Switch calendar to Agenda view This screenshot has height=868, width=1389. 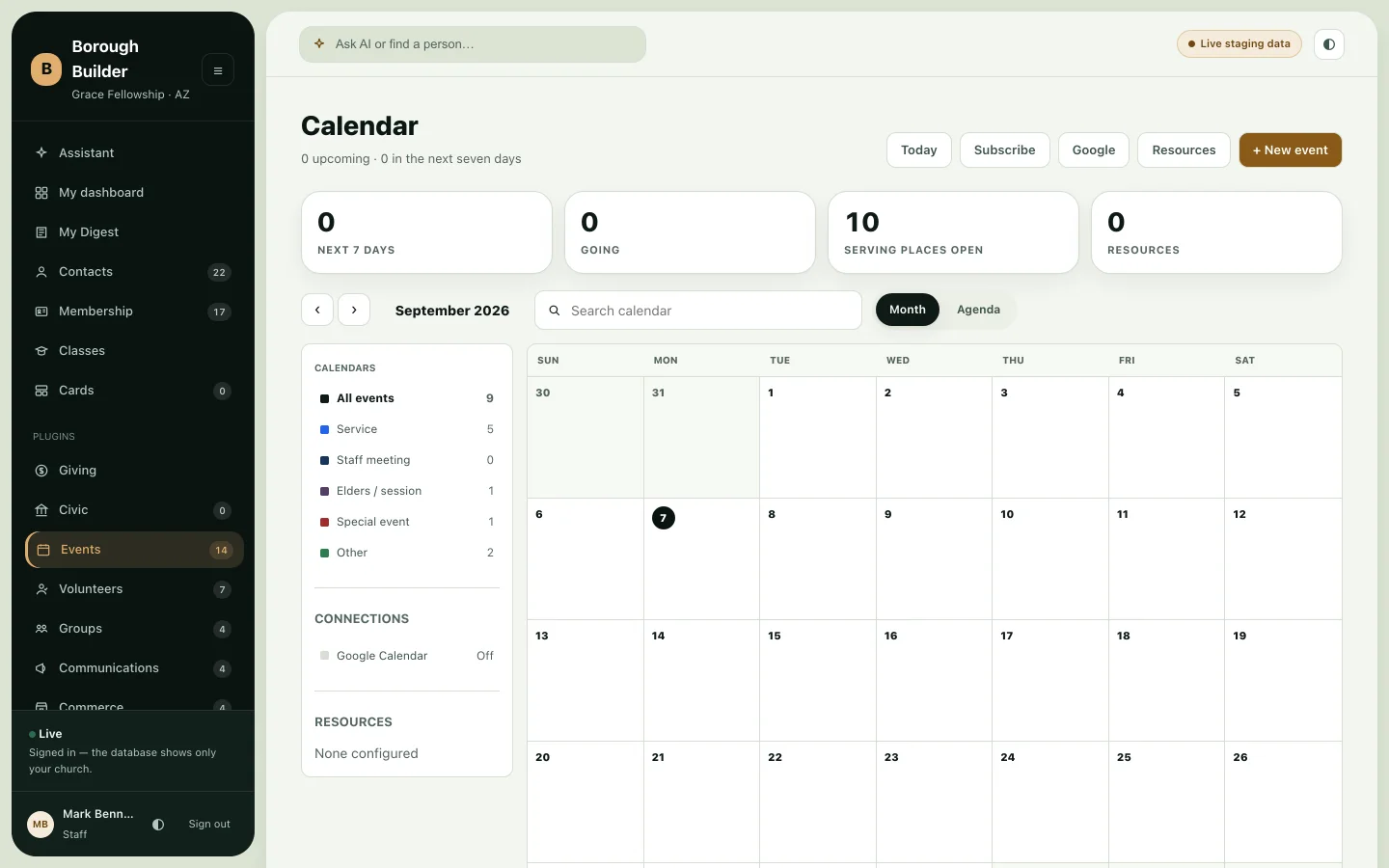coord(978,310)
